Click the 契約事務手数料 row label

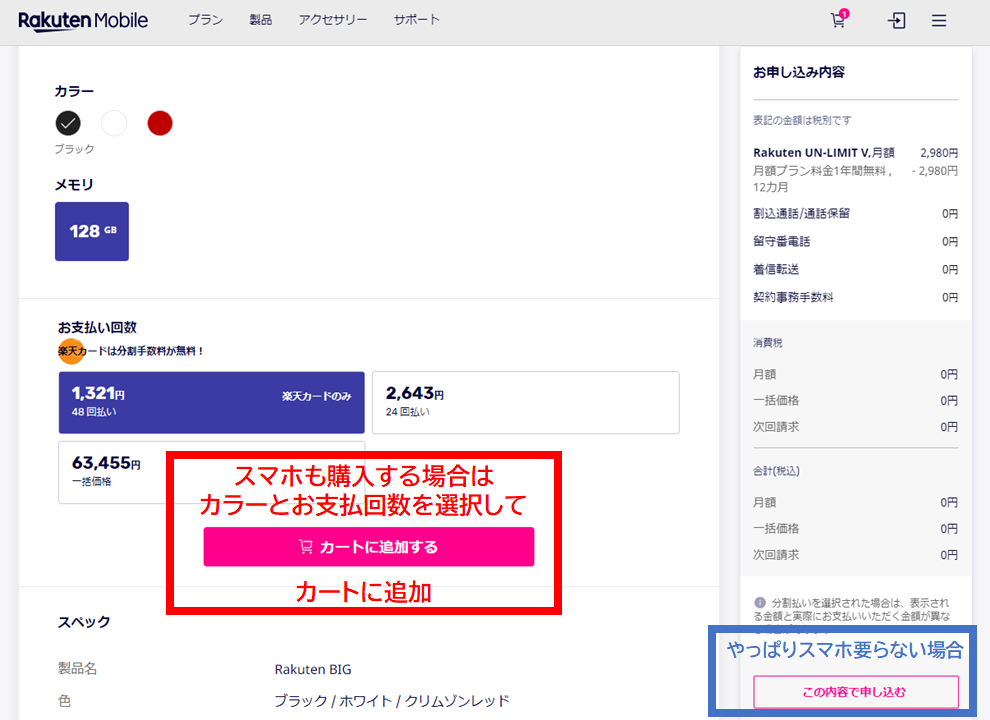[x=793, y=297]
